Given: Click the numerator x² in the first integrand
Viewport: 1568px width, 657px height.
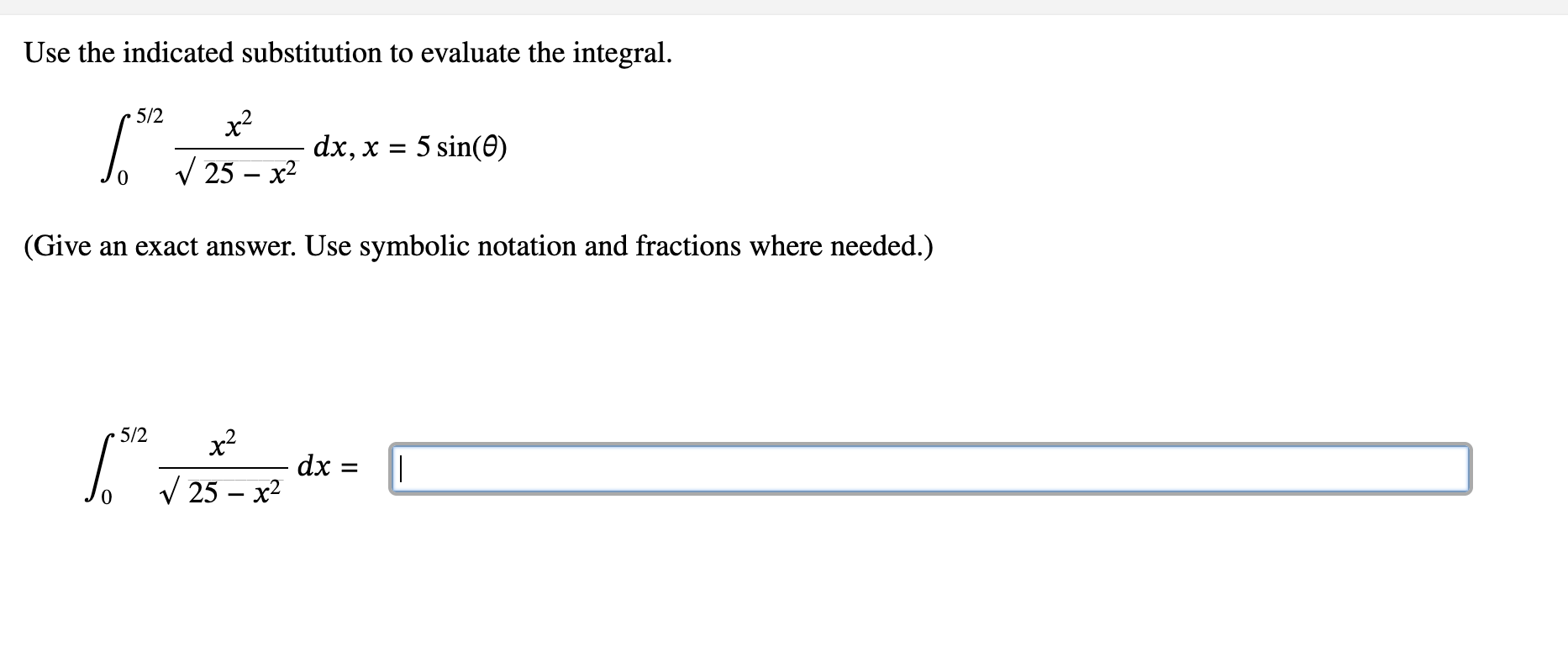Looking at the screenshot, I should [238, 123].
